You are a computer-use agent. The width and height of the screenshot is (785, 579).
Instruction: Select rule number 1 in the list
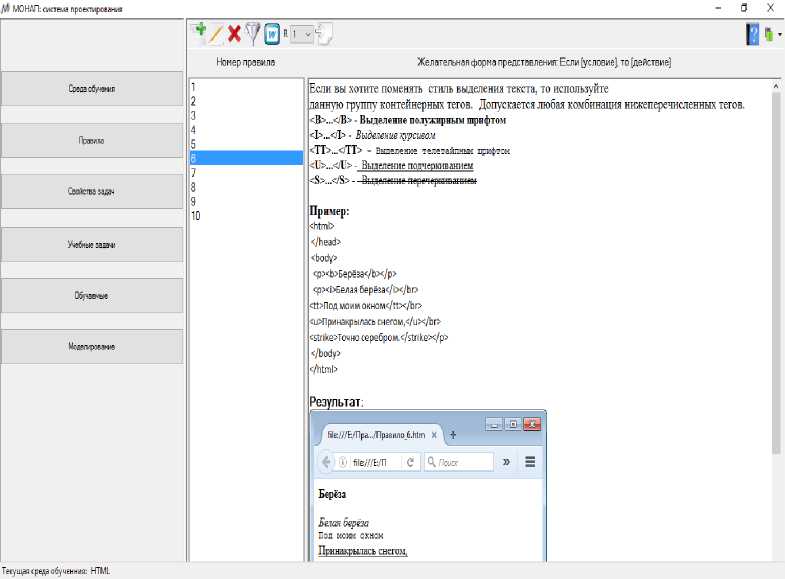click(246, 87)
